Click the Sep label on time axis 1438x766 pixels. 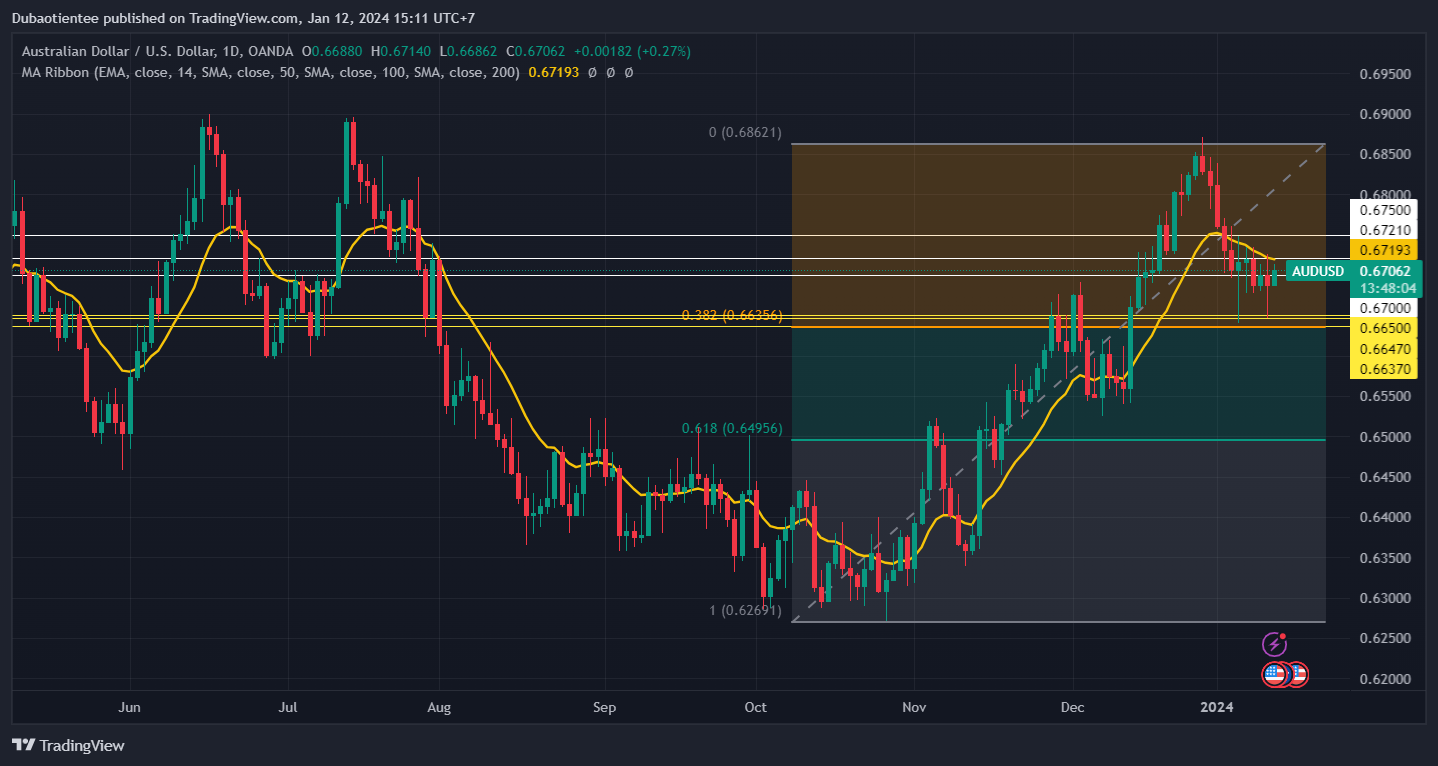(x=604, y=708)
